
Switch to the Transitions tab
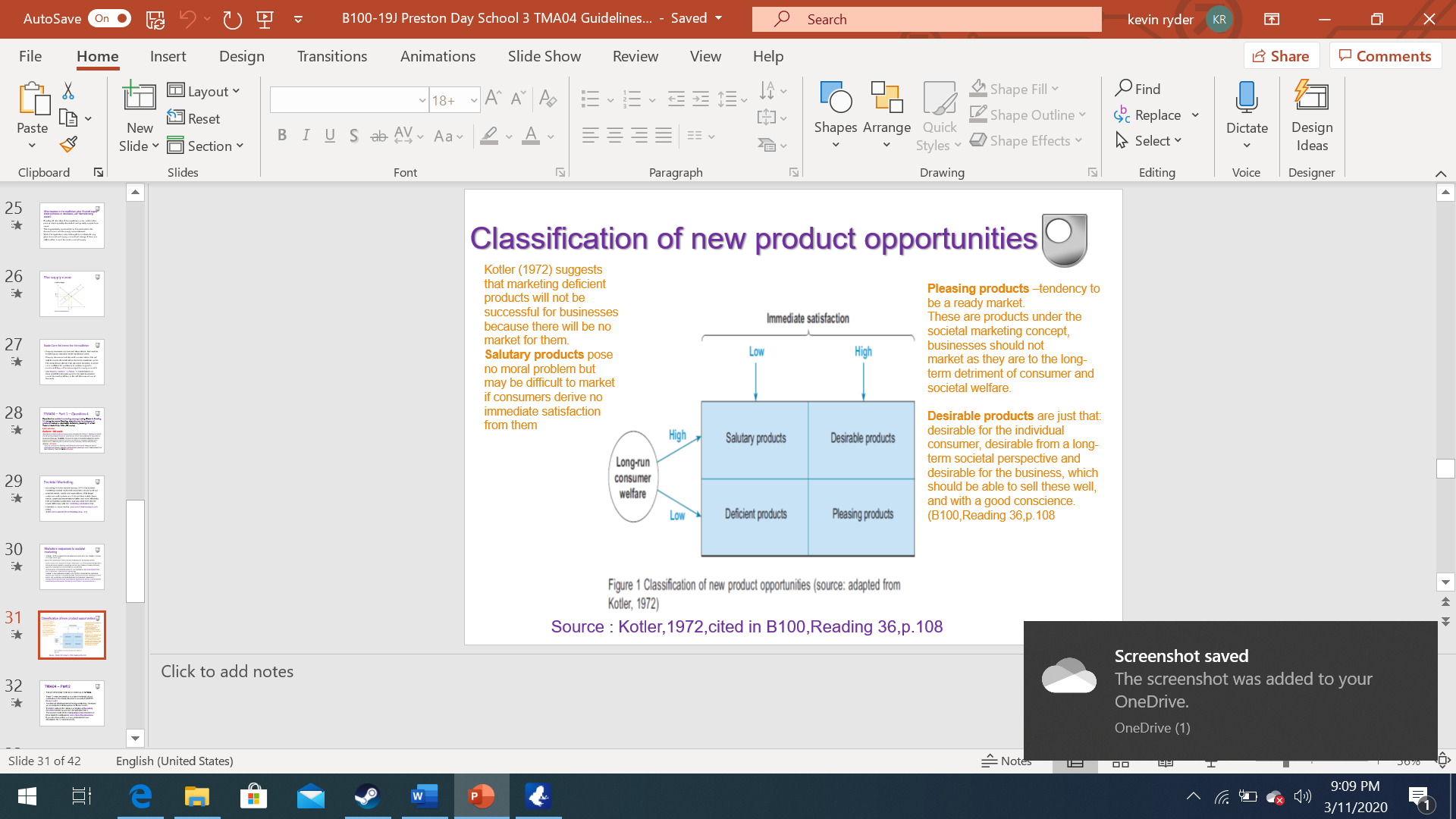[332, 56]
